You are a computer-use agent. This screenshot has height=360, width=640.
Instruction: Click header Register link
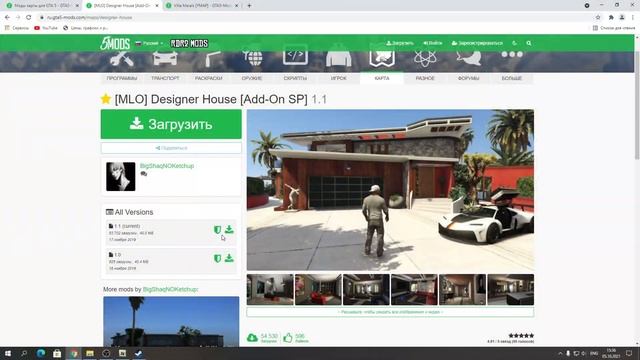(x=477, y=43)
